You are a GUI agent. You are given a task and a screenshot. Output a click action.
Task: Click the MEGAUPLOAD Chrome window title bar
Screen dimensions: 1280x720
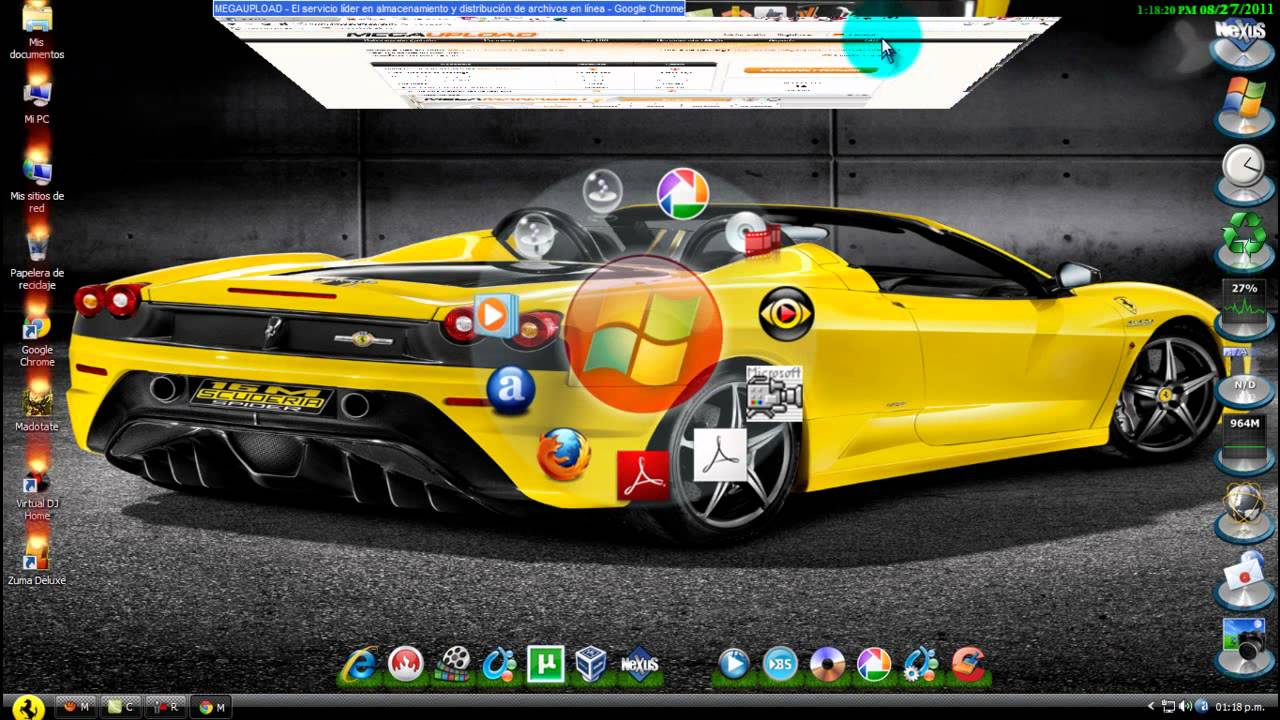449,8
